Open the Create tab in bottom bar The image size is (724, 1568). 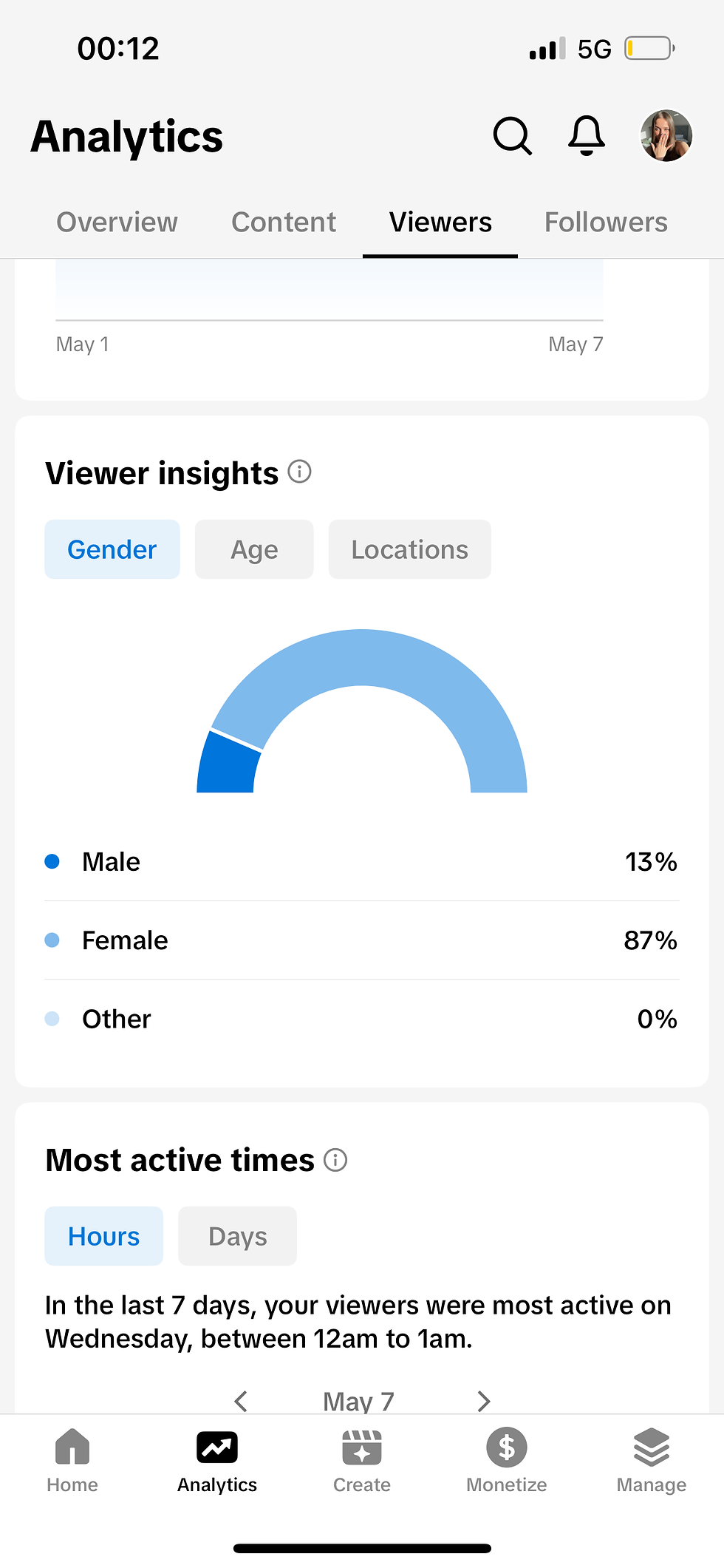coord(362,1461)
